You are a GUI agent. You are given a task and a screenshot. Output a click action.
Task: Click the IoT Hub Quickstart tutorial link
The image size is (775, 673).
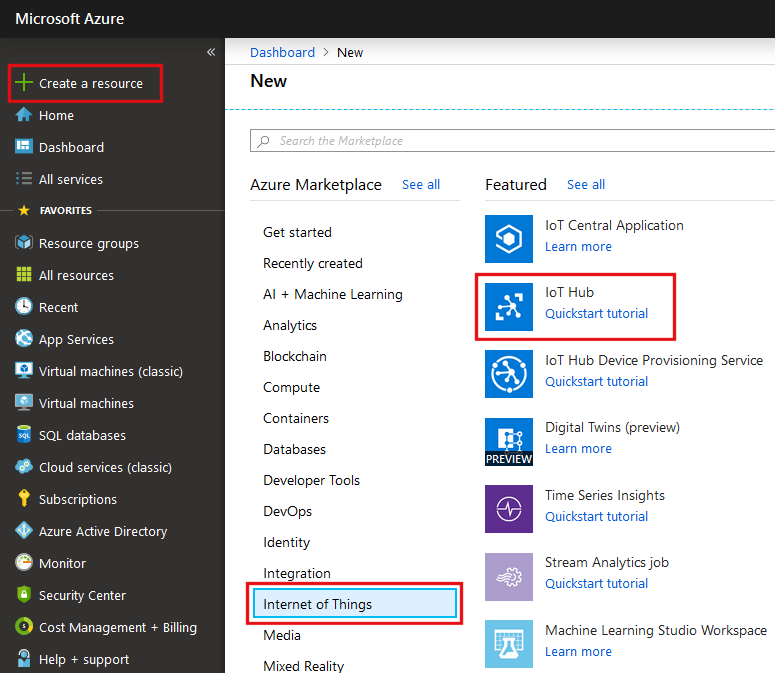(x=596, y=314)
